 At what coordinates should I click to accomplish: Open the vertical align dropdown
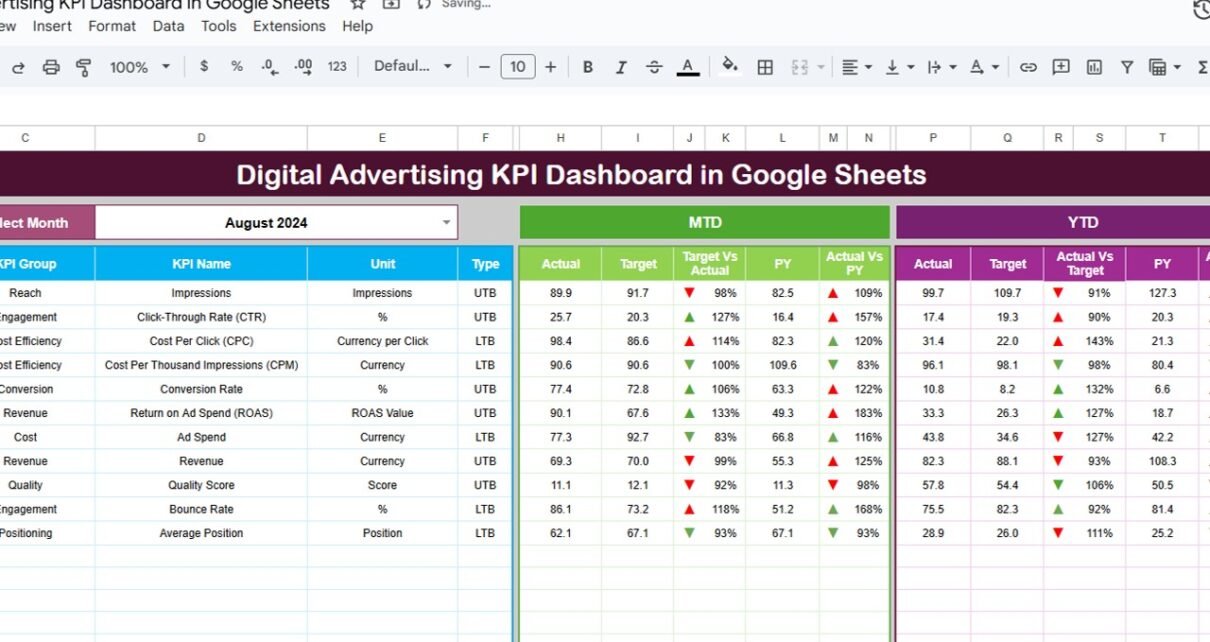(x=900, y=67)
